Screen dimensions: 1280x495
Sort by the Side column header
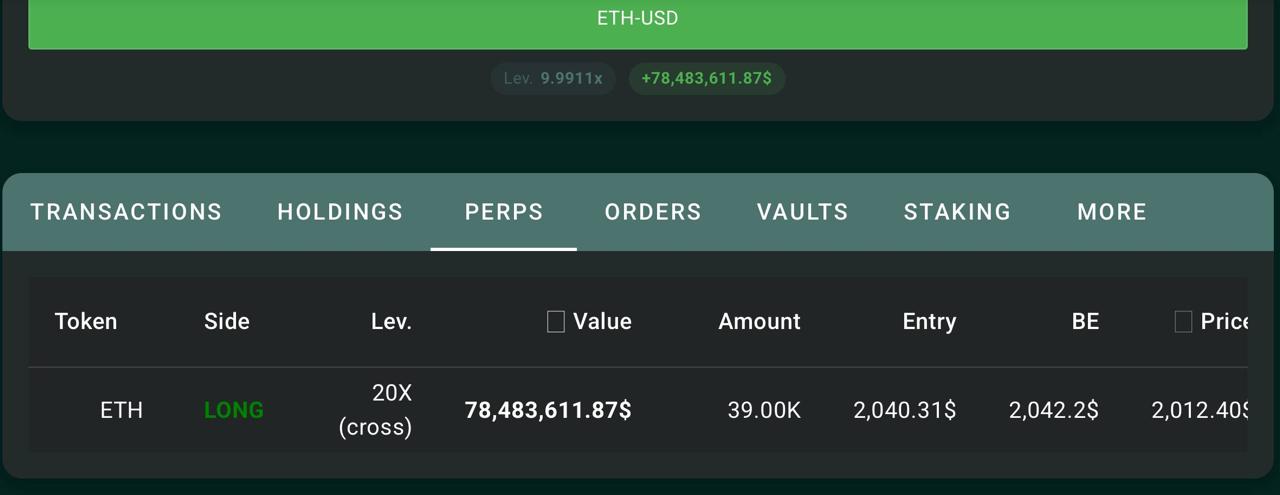(227, 322)
